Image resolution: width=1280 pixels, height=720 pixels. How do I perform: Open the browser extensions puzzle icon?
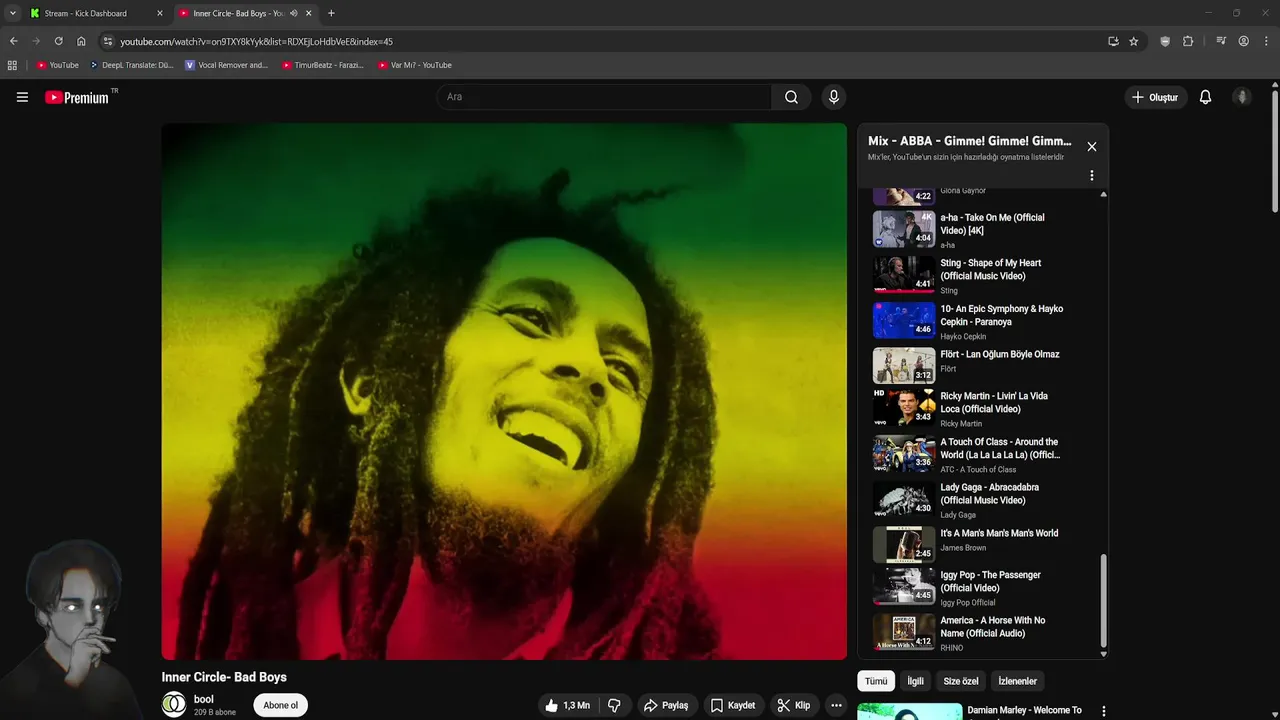[1188, 41]
